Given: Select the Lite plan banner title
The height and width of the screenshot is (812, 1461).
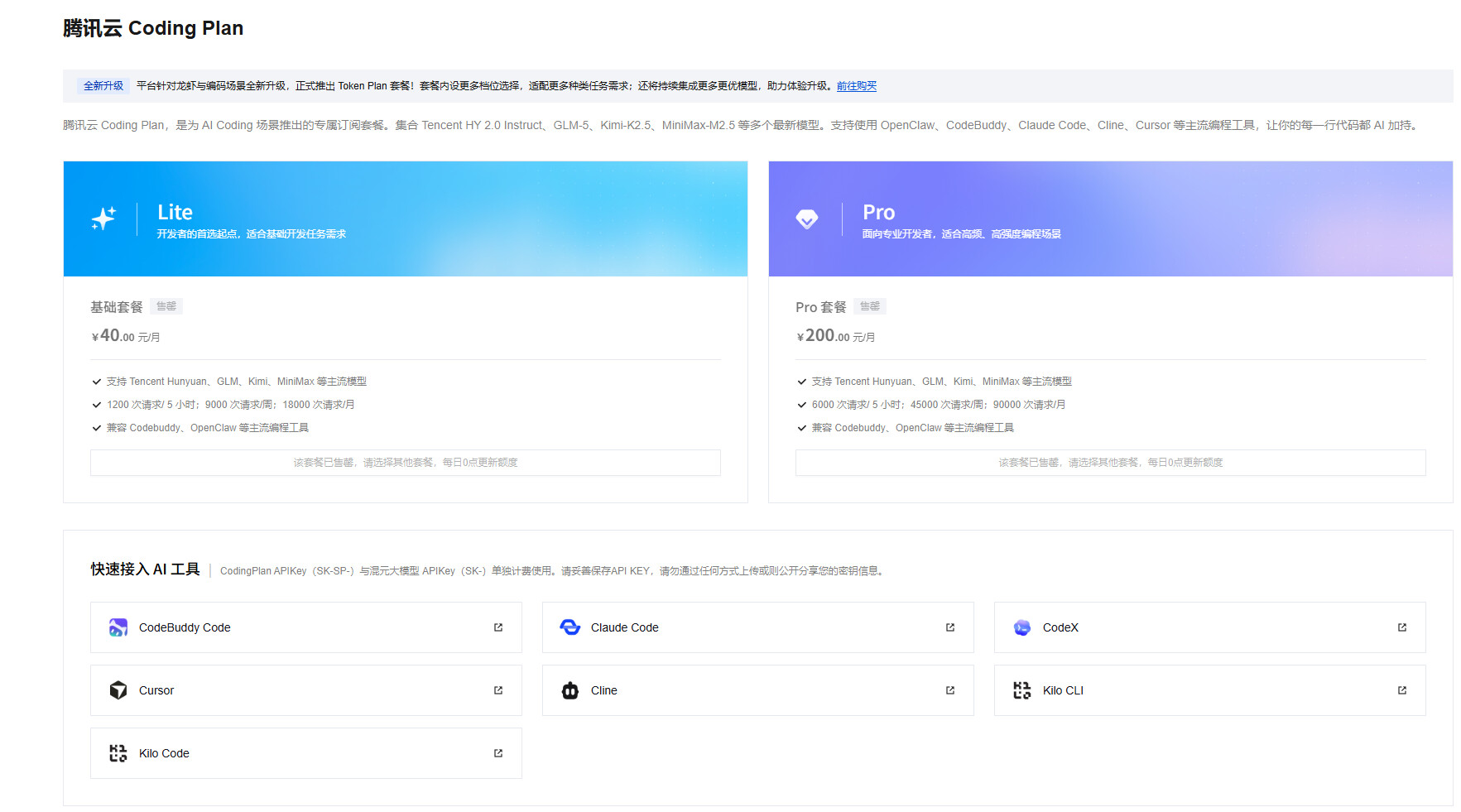Looking at the screenshot, I should click(x=175, y=213).
